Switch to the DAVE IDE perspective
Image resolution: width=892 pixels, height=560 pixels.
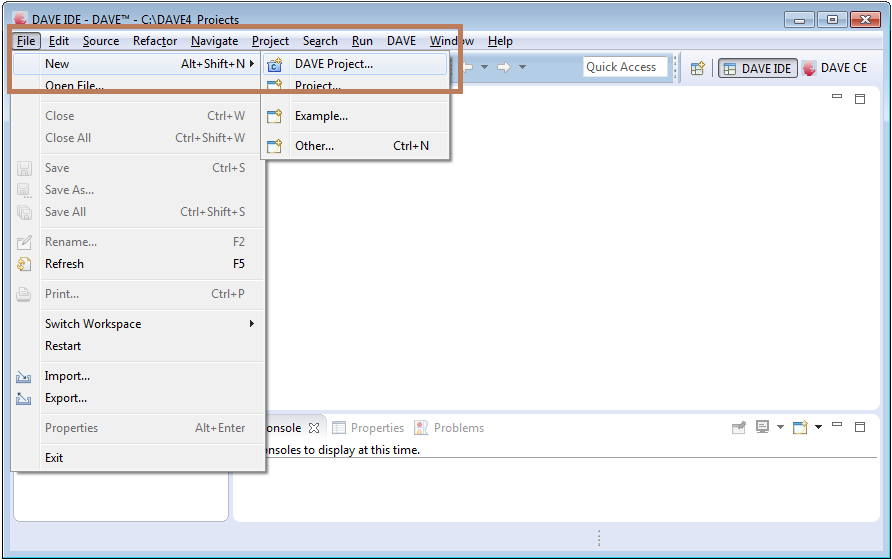[x=758, y=68]
